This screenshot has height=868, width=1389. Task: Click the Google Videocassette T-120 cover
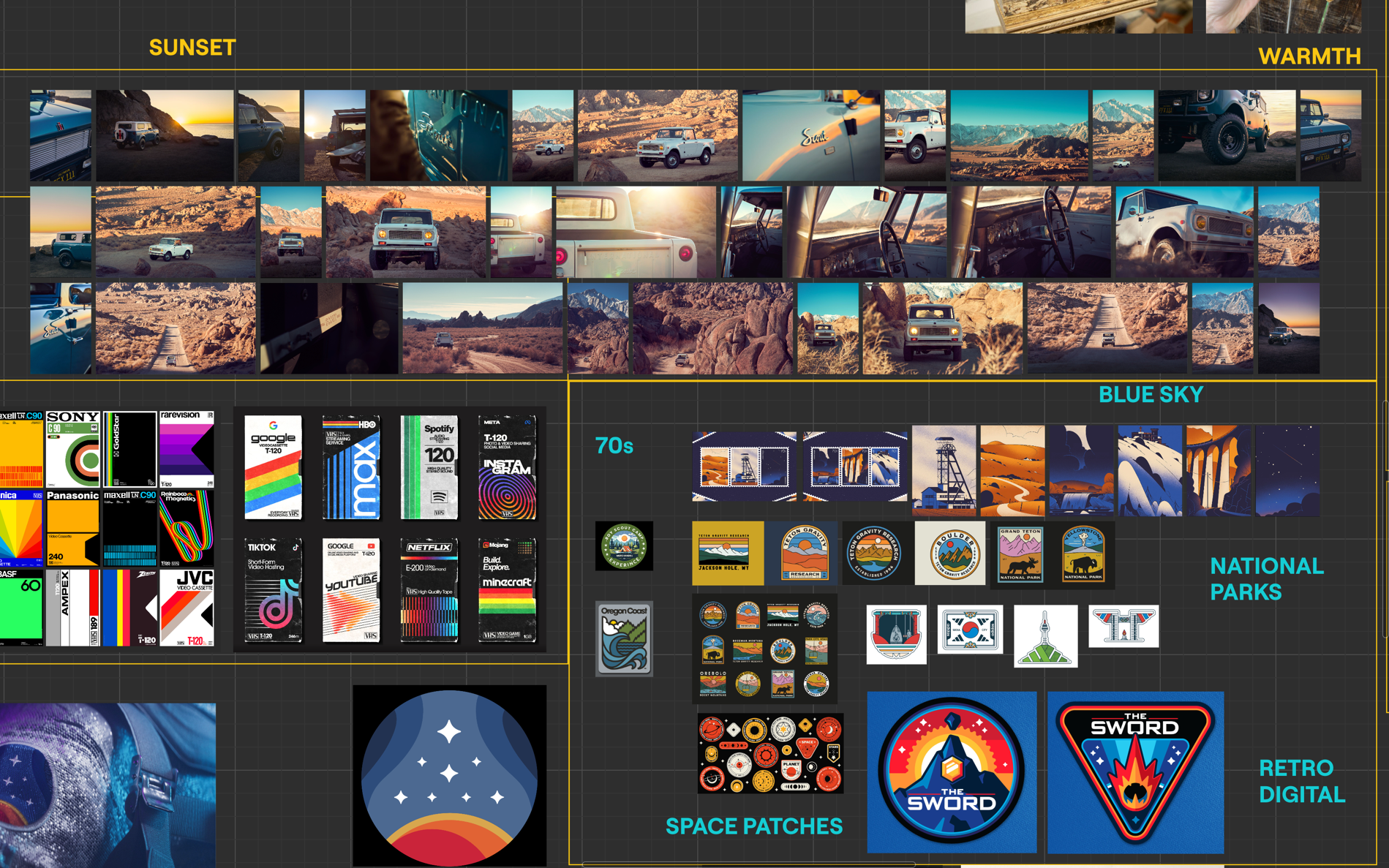pos(273,467)
